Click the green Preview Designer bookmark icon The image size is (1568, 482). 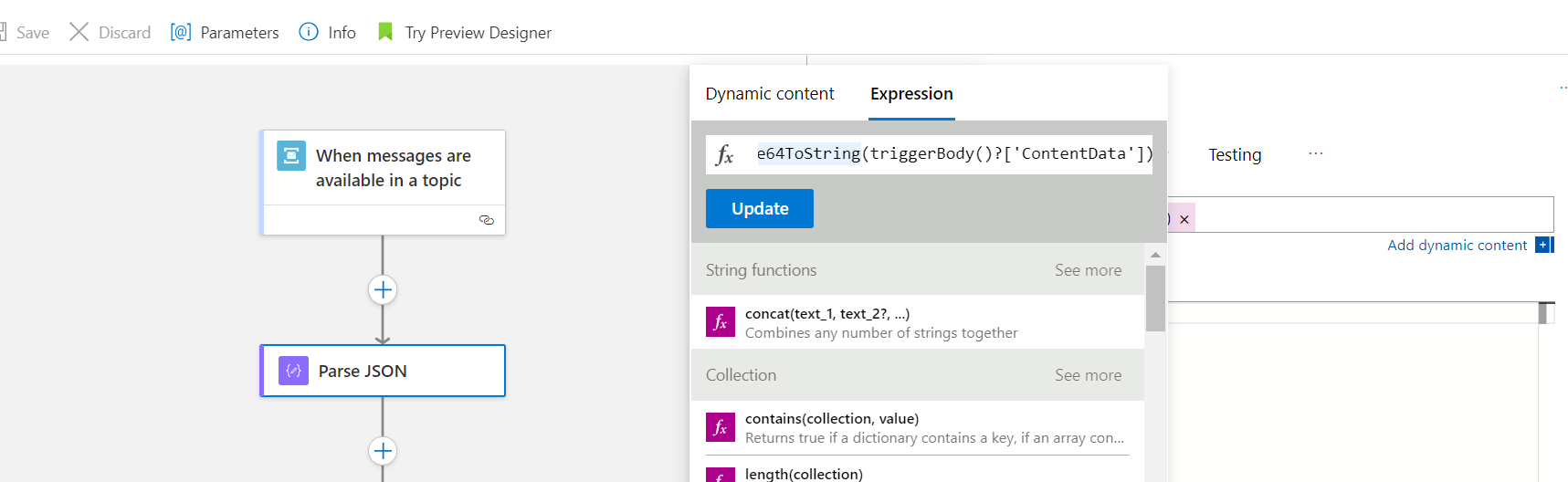click(385, 32)
